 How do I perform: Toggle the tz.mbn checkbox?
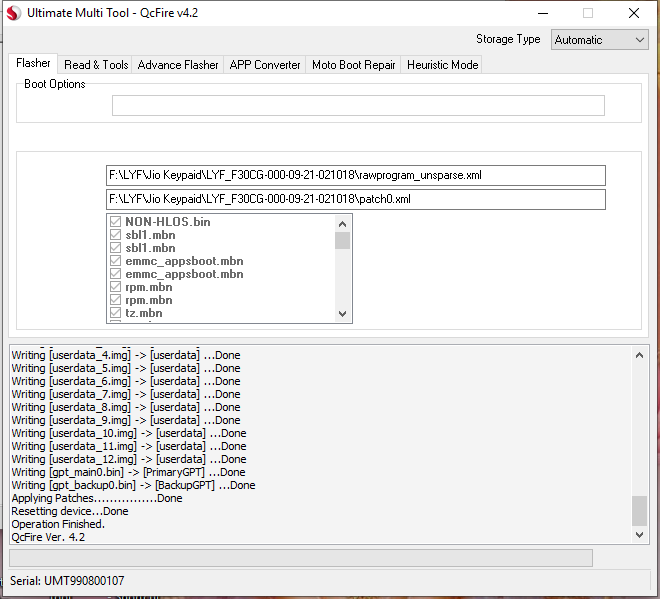click(x=115, y=313)
